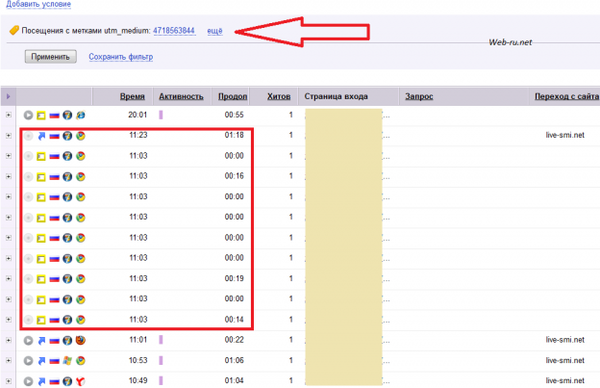This screenshot has width=600, height=388.
Task: Expand the 11:01 visit row details
Action: click(8, 340)
